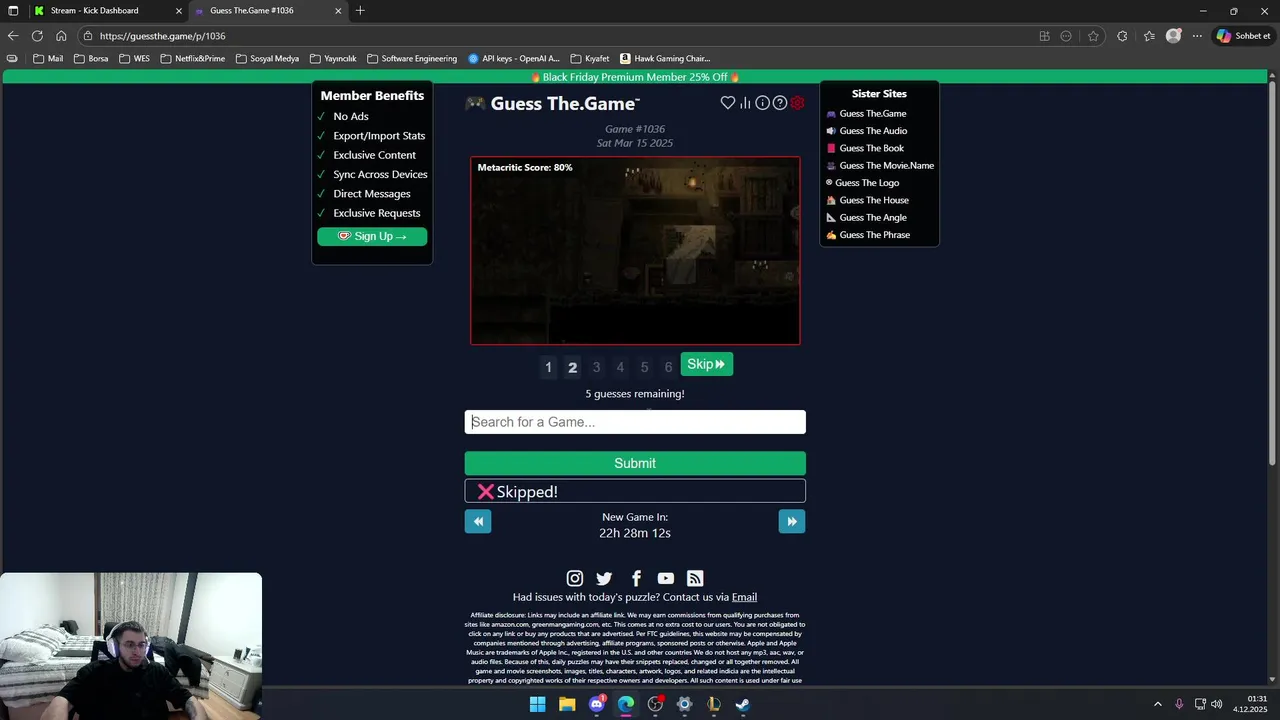
Task: Open the Borsa bookmarks folder
Action: [90, 59]
